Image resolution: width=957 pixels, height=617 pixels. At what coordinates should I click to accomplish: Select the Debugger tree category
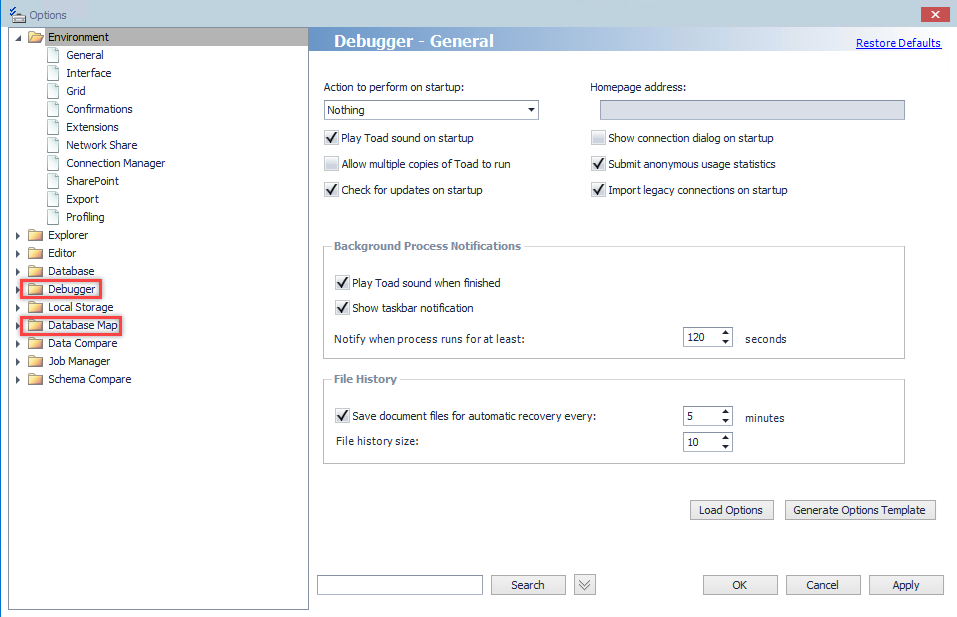[x=71, y=289]
